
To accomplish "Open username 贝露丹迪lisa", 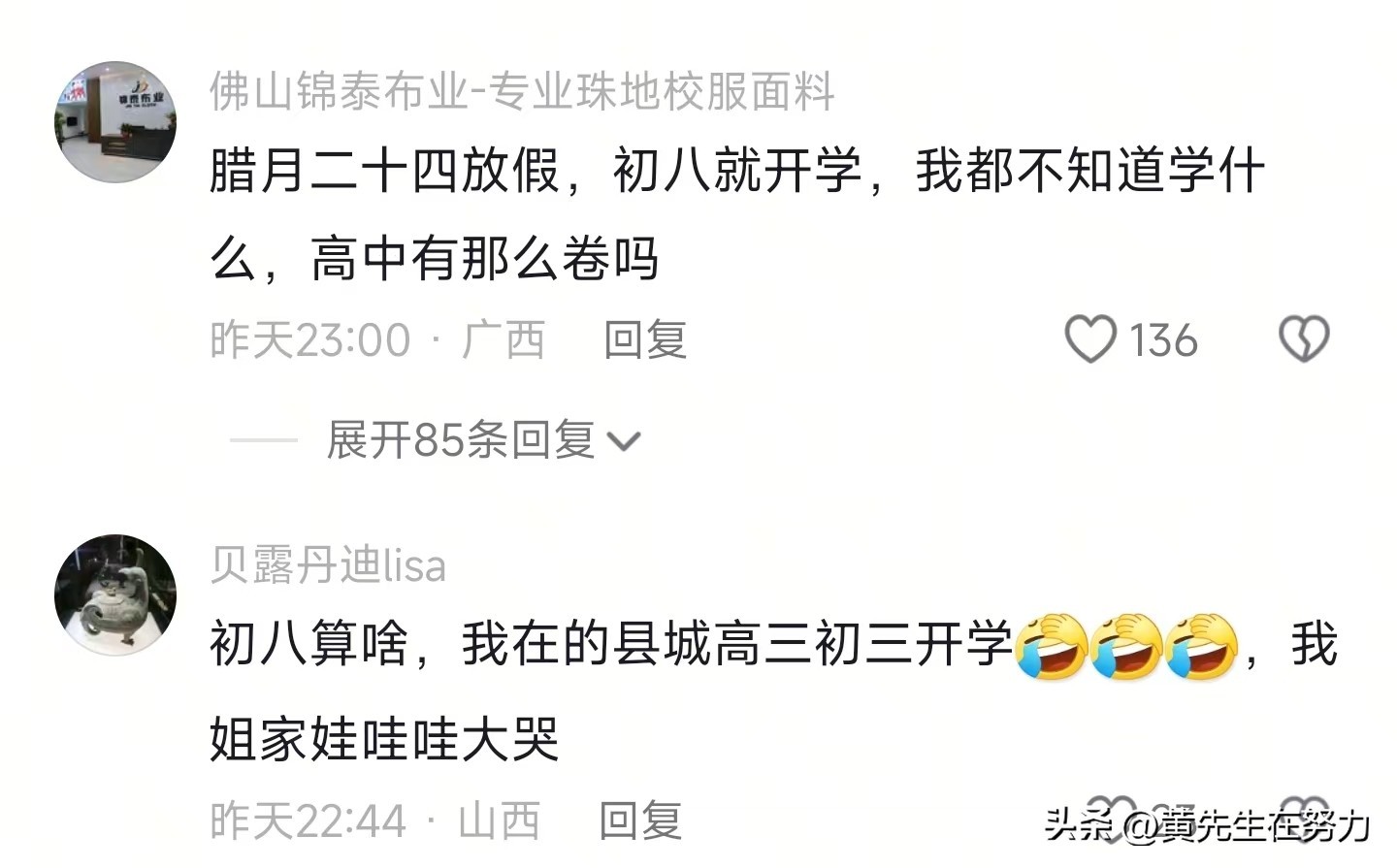I will 328,565.
